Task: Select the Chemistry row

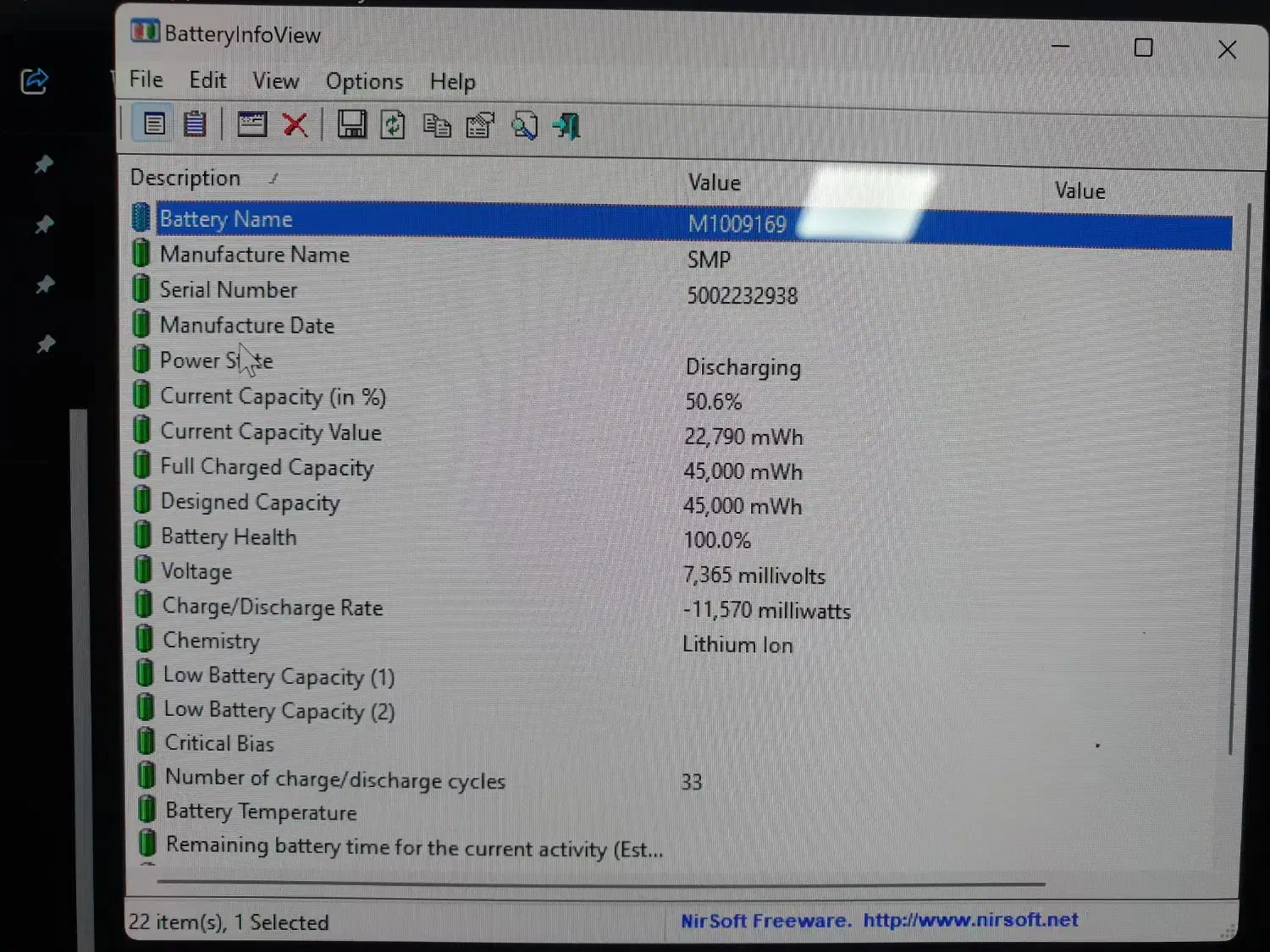Action: pos(682,642)
